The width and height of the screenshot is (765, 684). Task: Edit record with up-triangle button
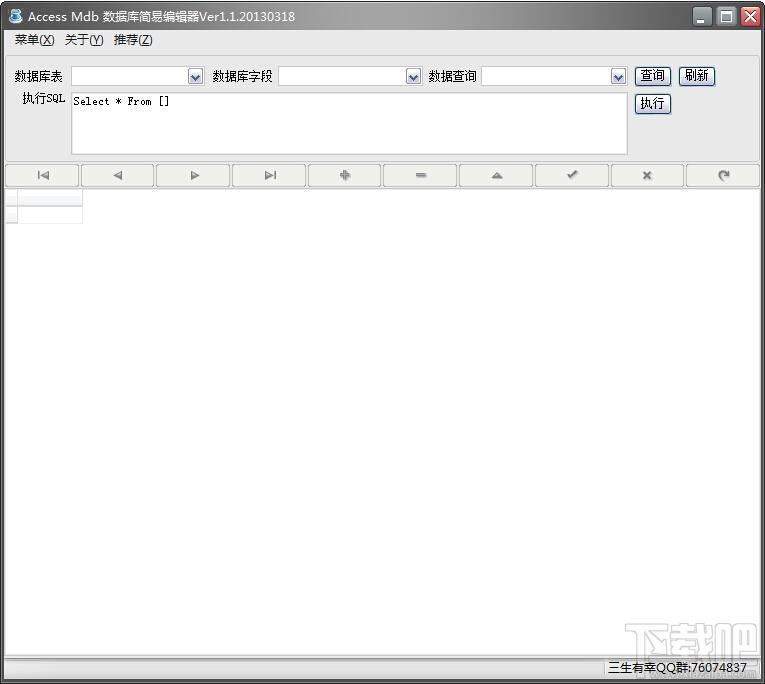click(496, 176)
